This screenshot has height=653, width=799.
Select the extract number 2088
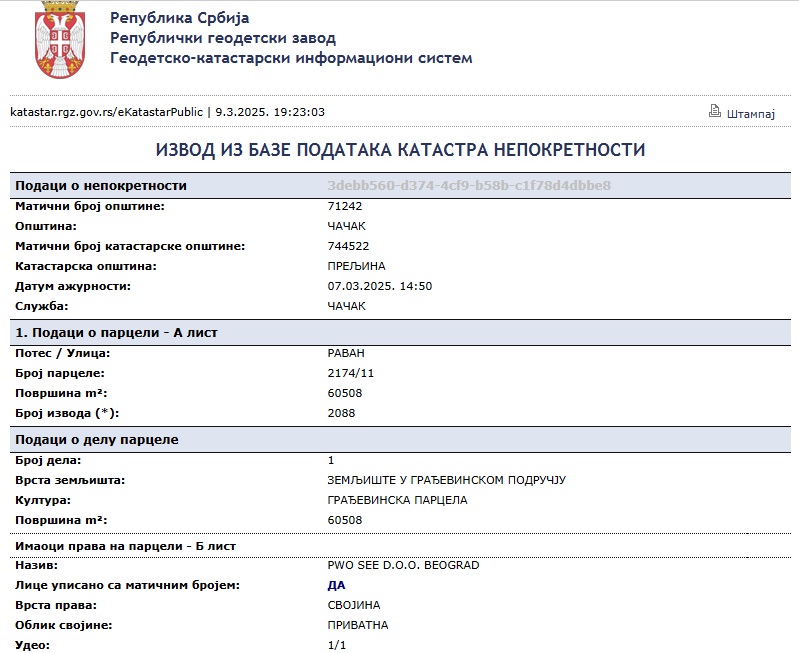(341, 413)
